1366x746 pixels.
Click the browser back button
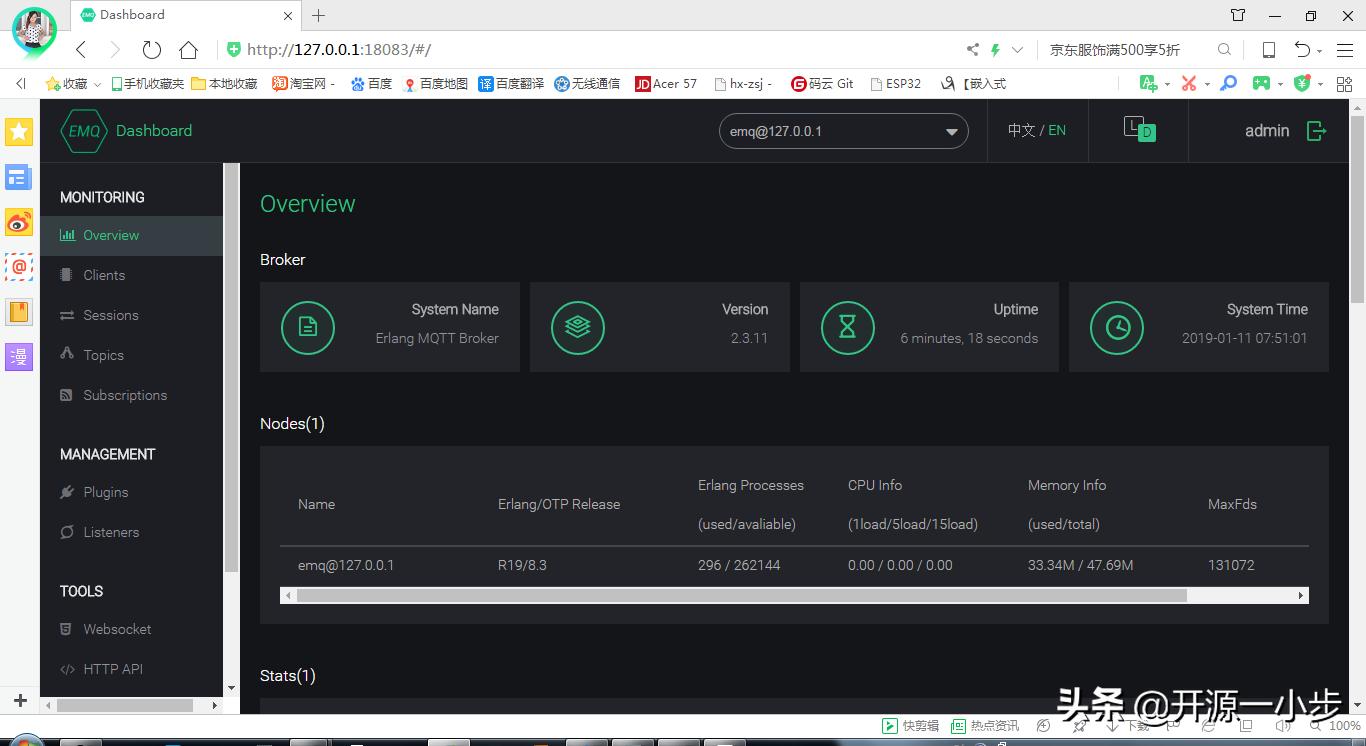[x=82, y=49]
